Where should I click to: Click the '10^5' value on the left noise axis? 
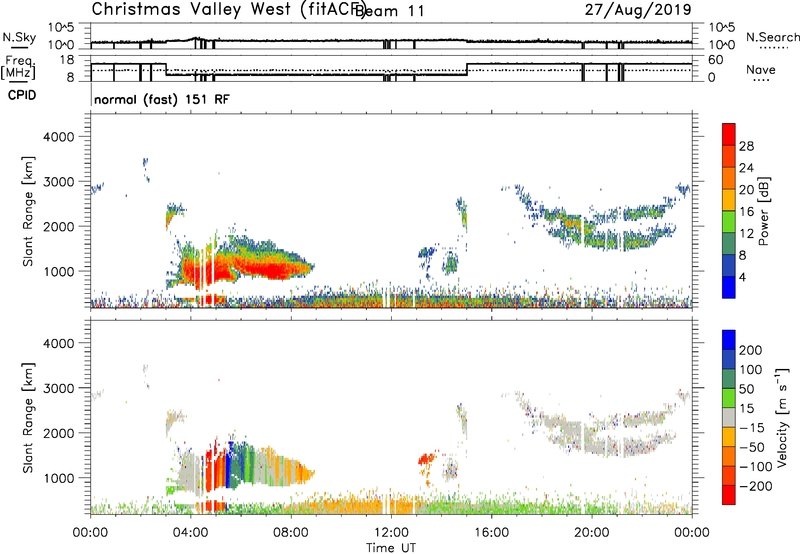tap(61, 28)
